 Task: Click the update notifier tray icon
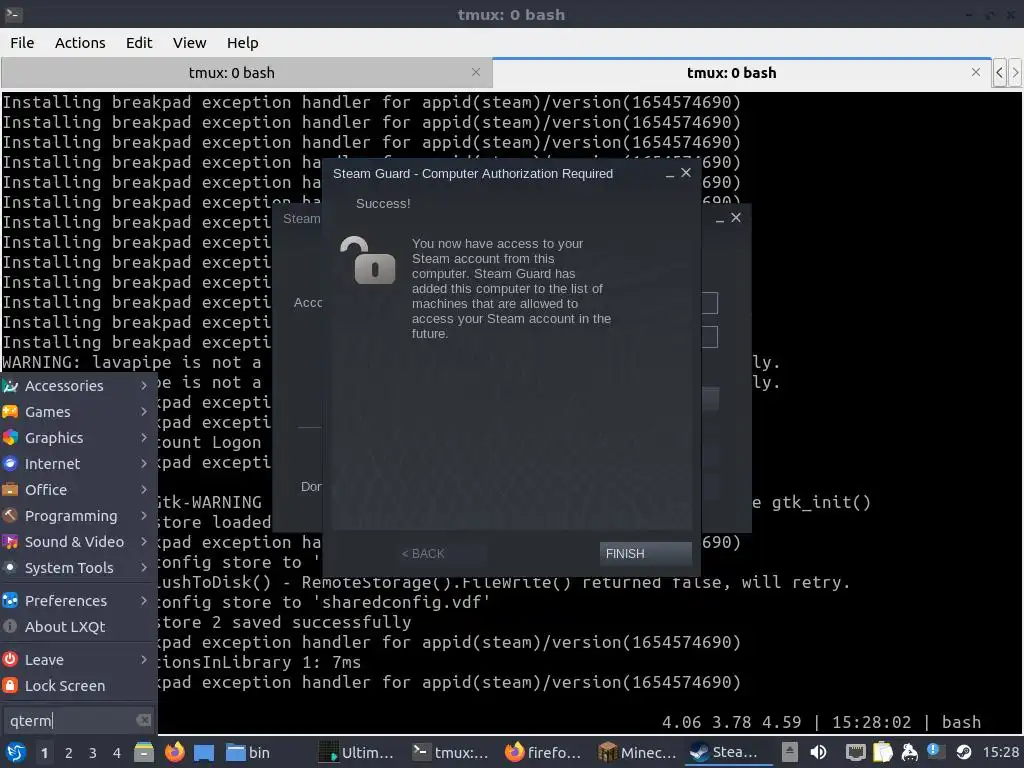[936, 752]
